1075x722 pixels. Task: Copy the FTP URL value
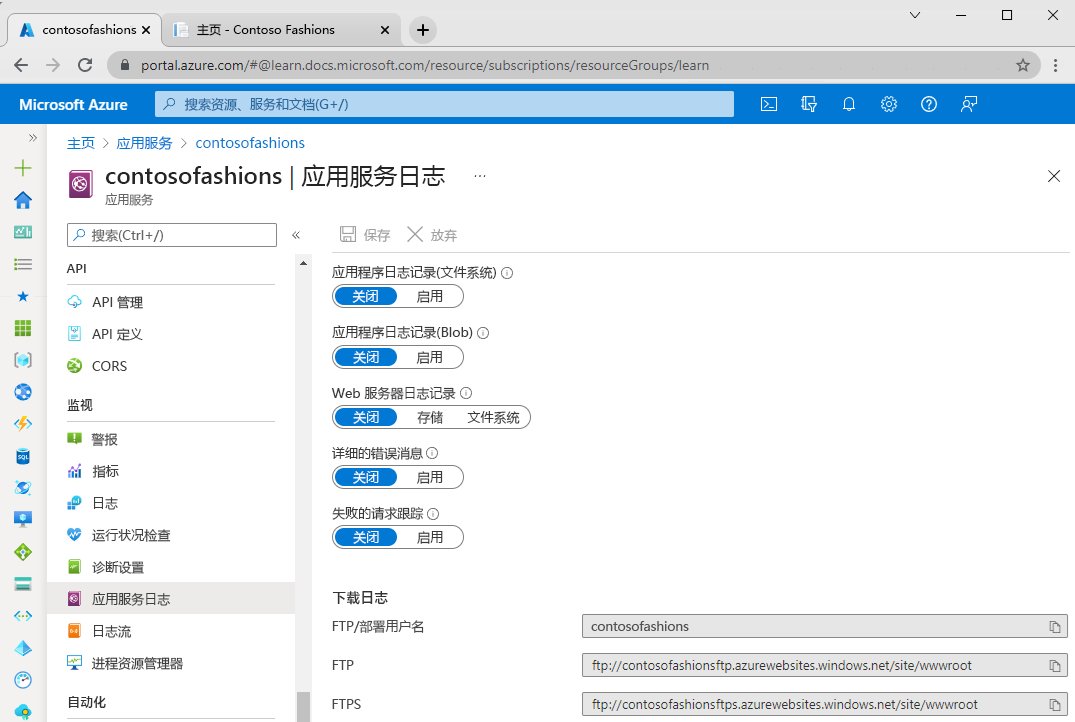[x=1054, y=666]
